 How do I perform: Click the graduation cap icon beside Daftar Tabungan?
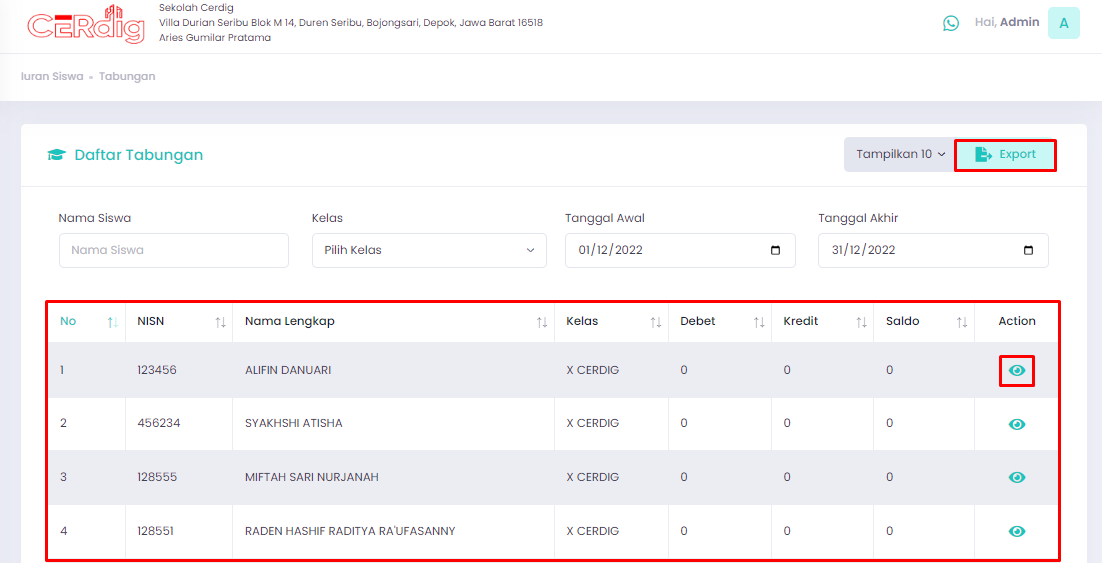(56, 155)
